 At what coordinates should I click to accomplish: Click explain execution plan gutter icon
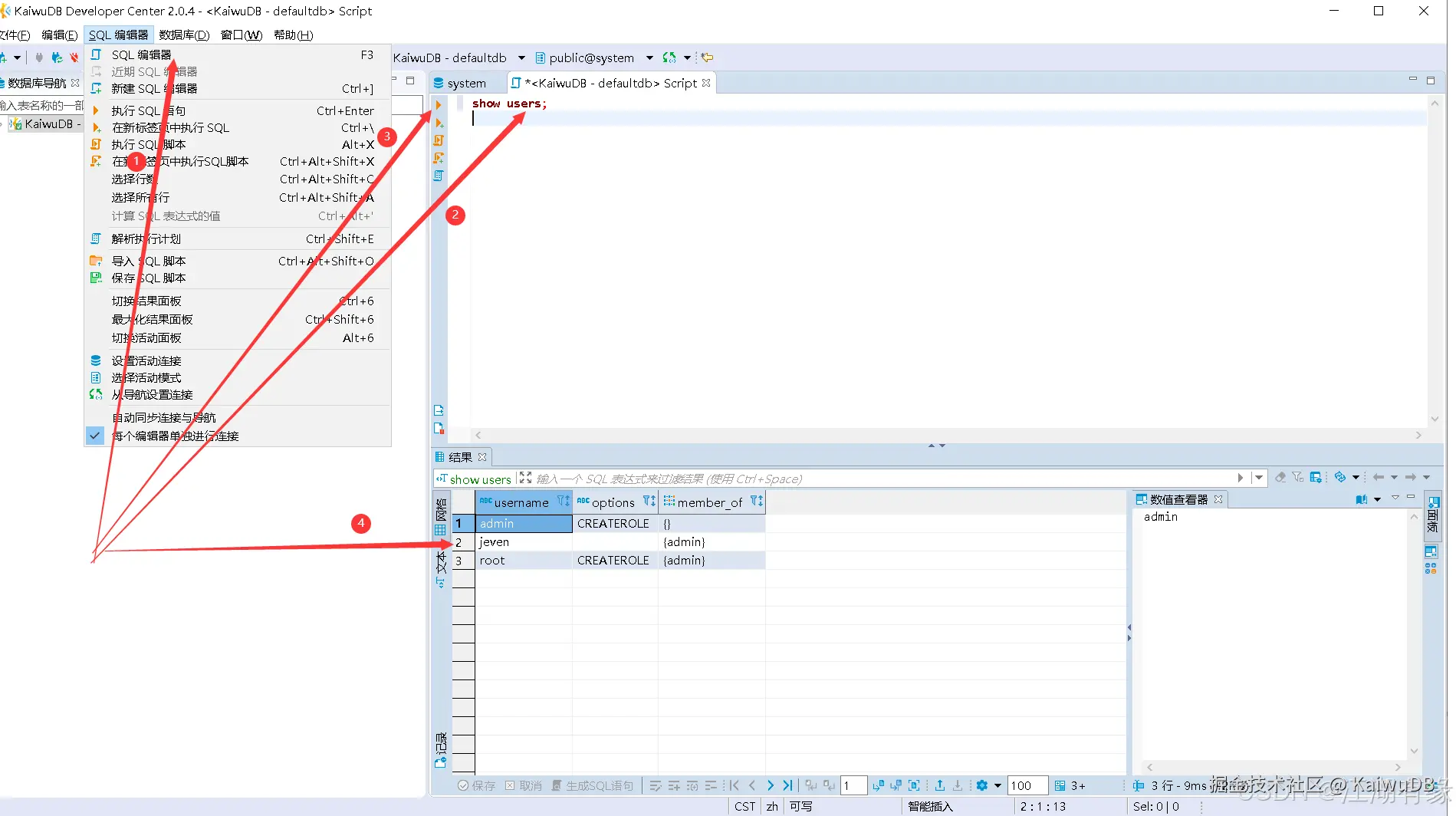click(439, 176)
